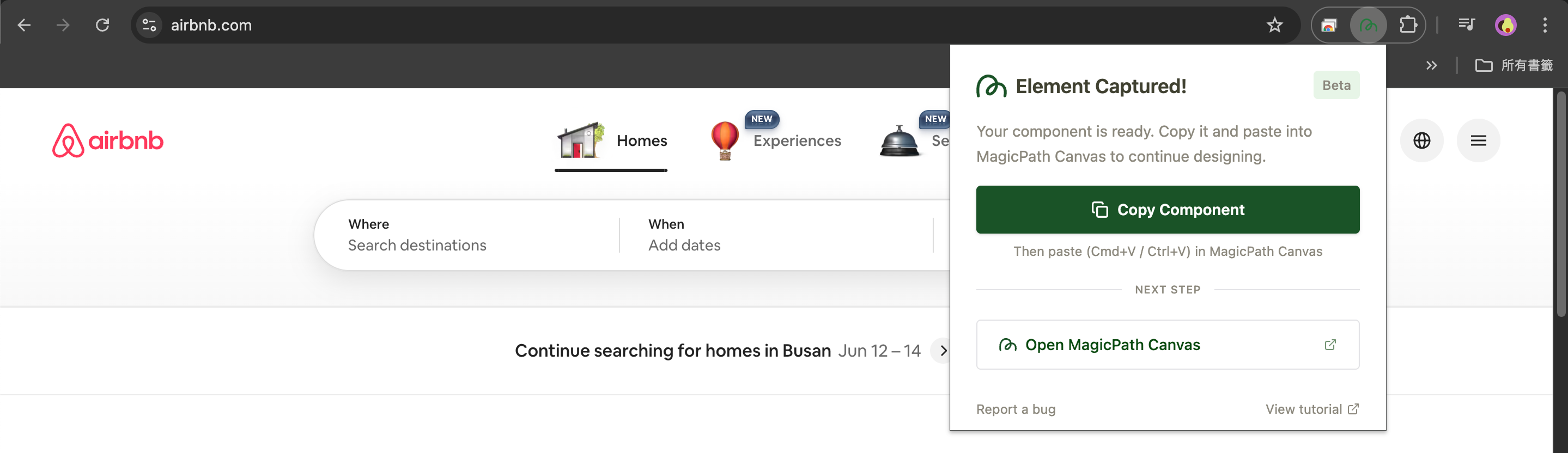
Task: Go back to the previous page
Action: click(x=25, y=25)
